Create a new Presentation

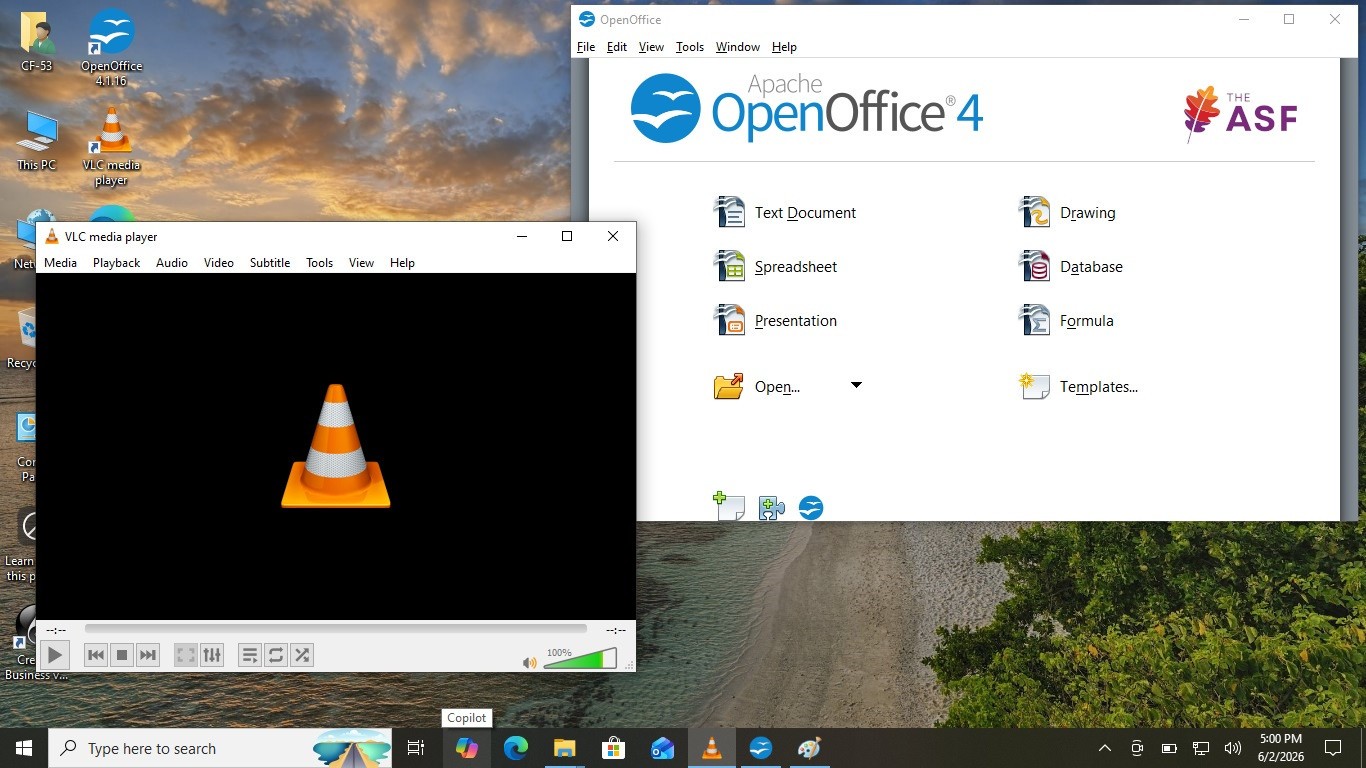click(776, 321)
